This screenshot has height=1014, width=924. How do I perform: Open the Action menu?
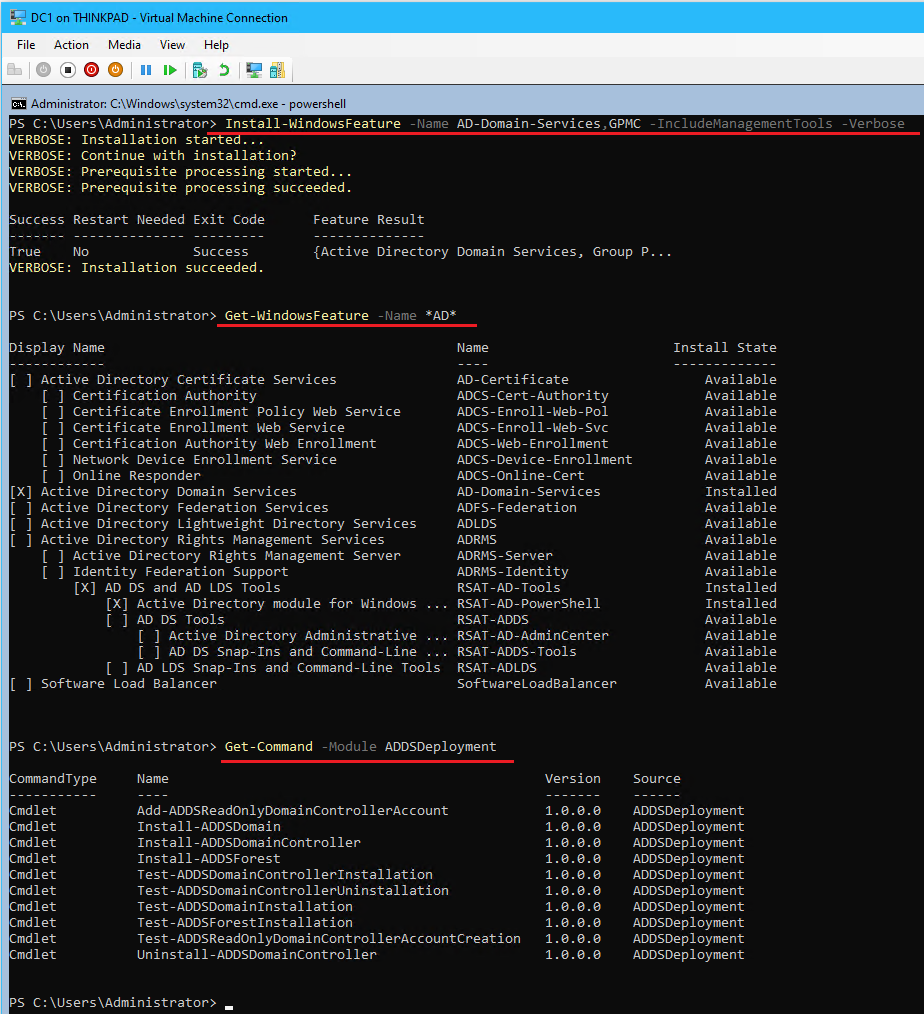tap(71, 45)
